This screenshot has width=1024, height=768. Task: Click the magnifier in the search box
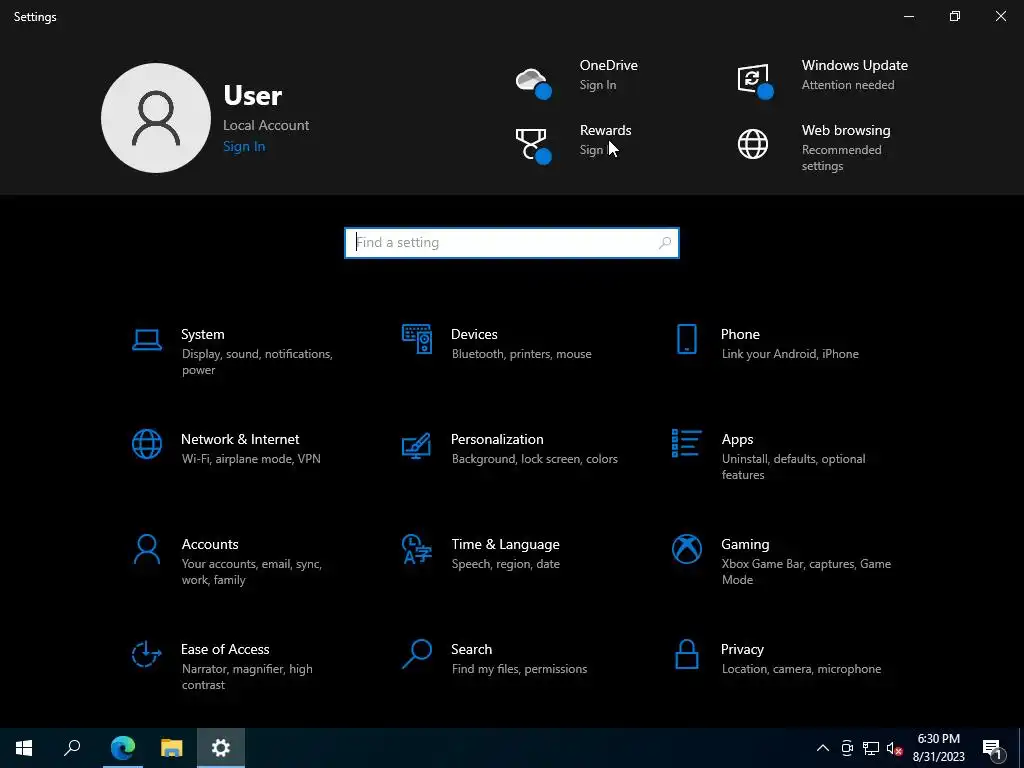pos(665,243)
